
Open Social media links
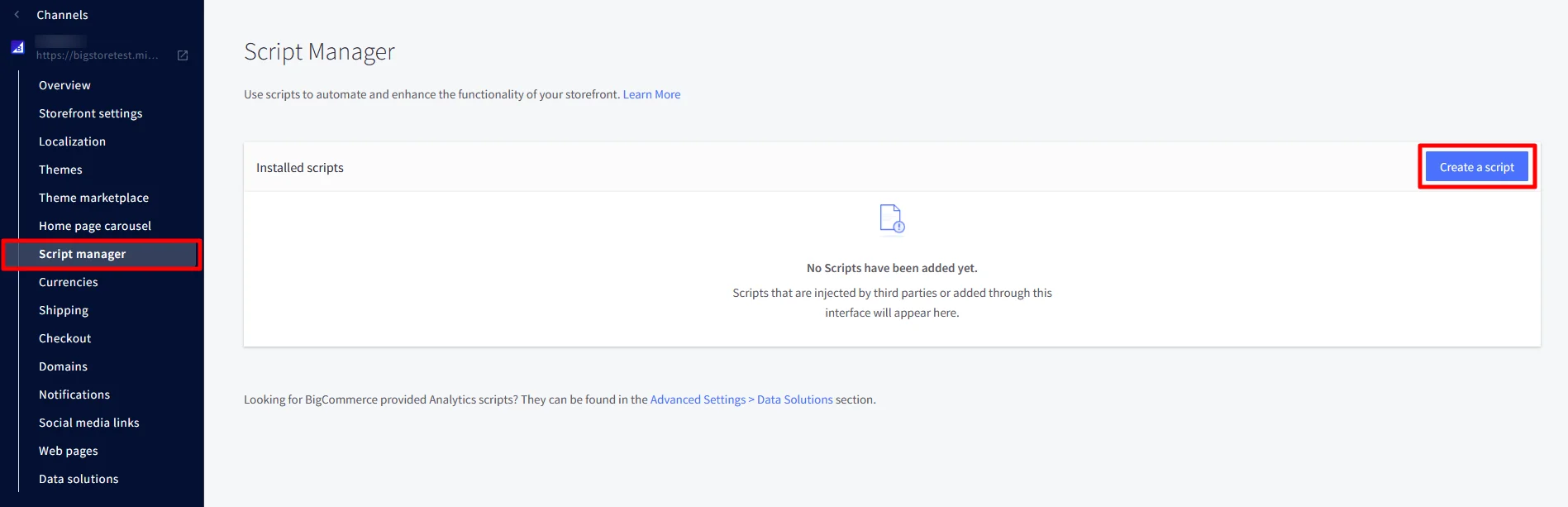[x=89, y=423]
